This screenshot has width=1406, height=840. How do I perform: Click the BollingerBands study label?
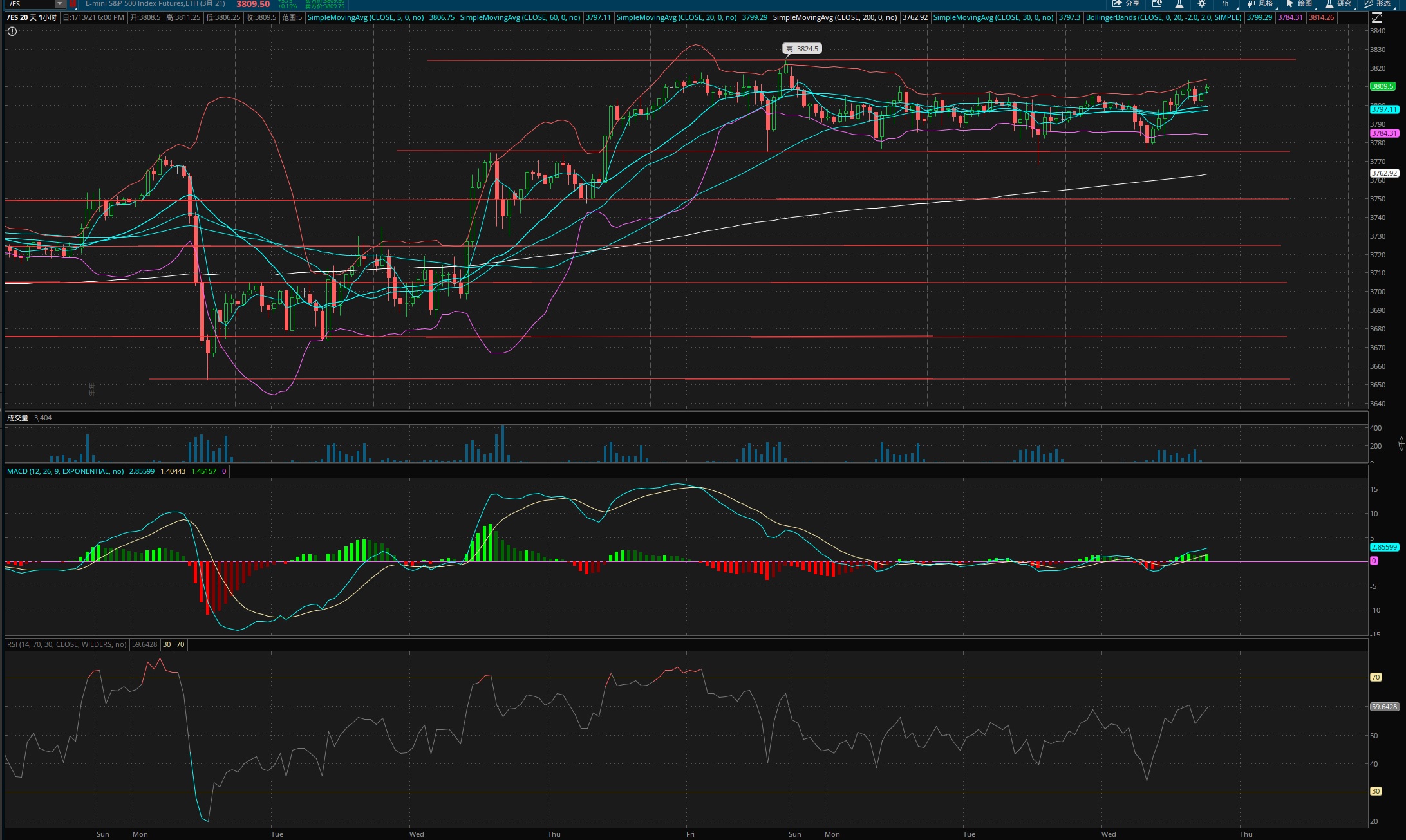pyautogui.click(x=1163, y=17)
